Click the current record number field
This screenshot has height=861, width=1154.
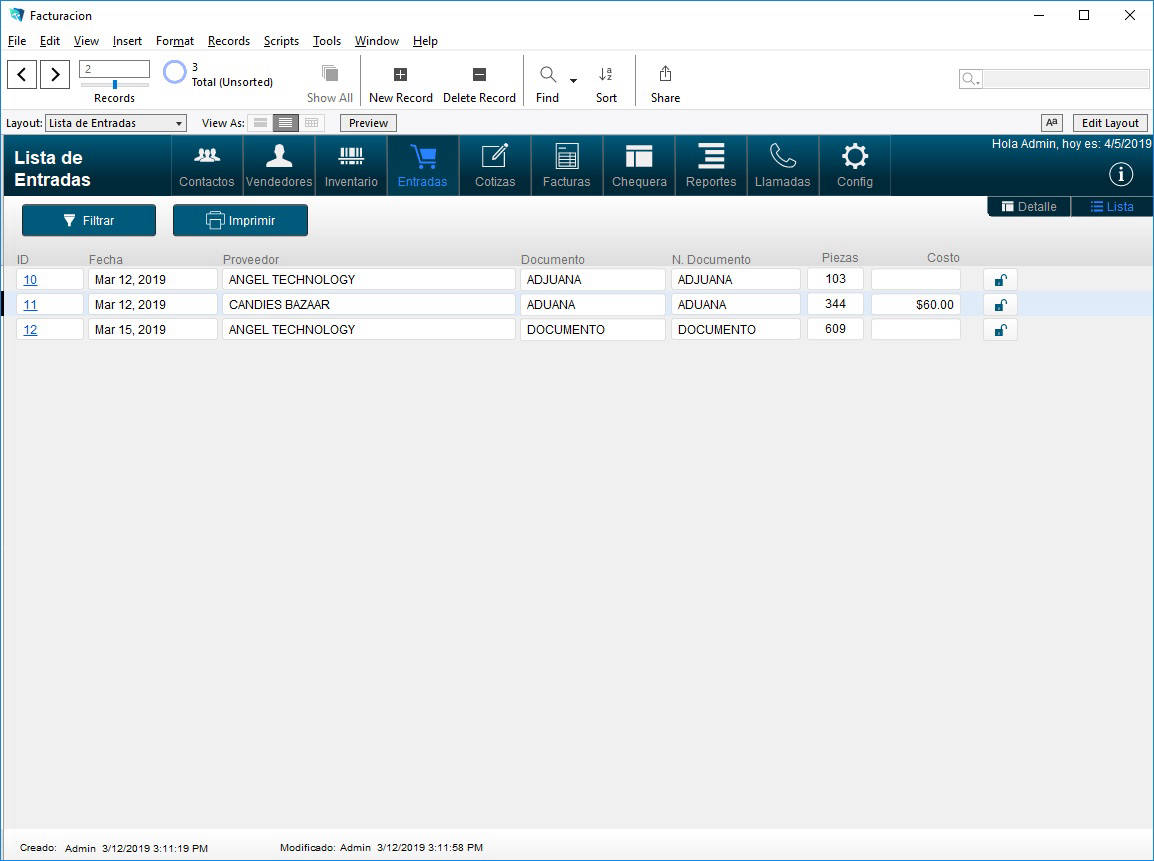click(x=114, y=69)
